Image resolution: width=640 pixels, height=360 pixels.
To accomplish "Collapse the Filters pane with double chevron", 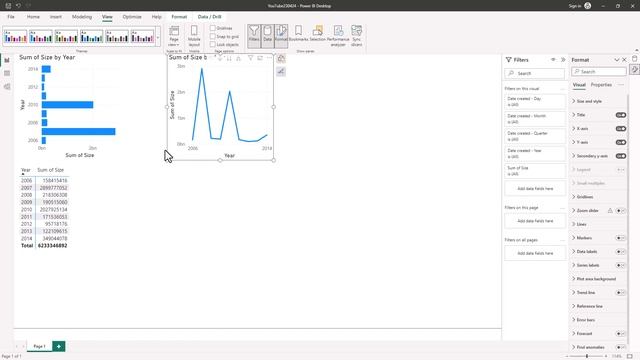I will (563, 60).
